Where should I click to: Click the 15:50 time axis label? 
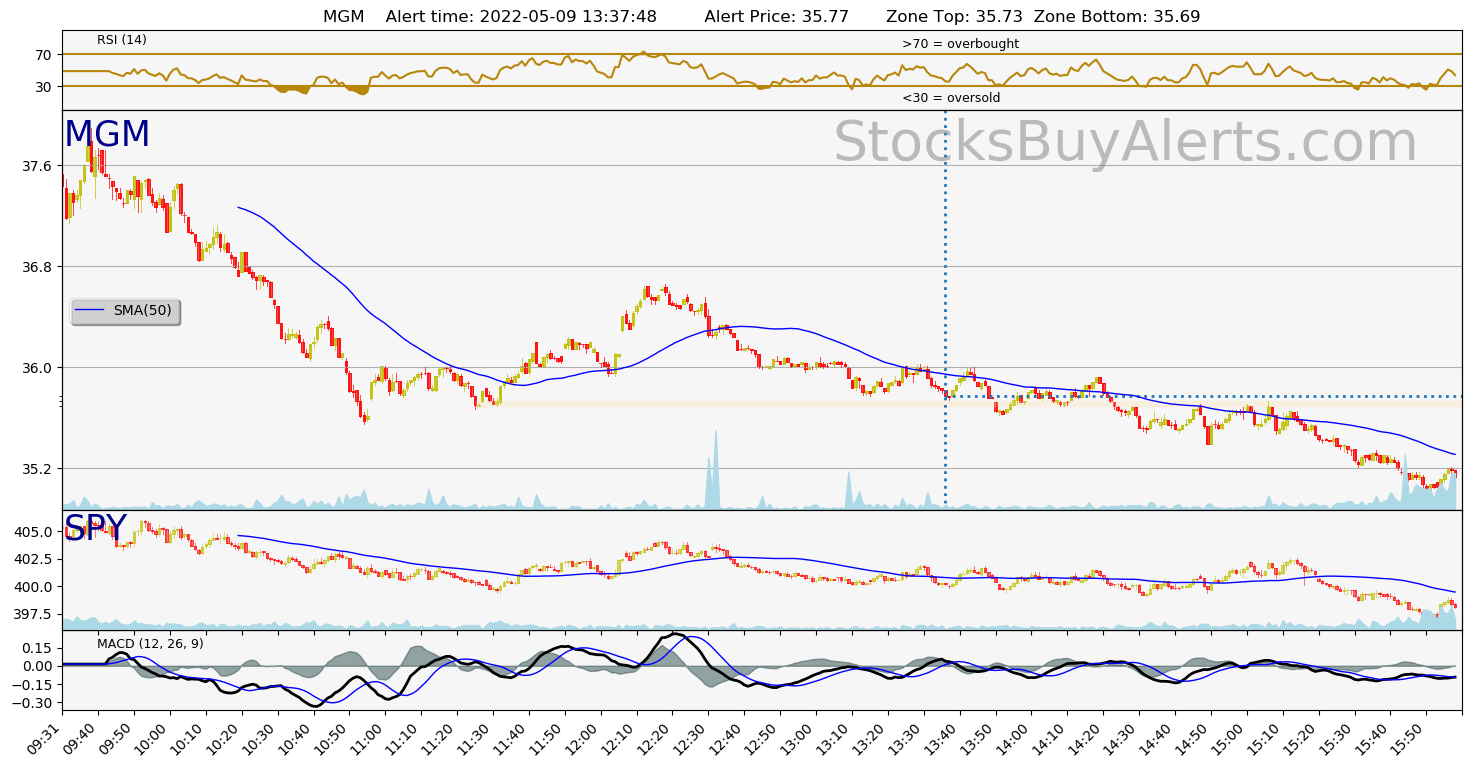click(x=1411, y=738)
